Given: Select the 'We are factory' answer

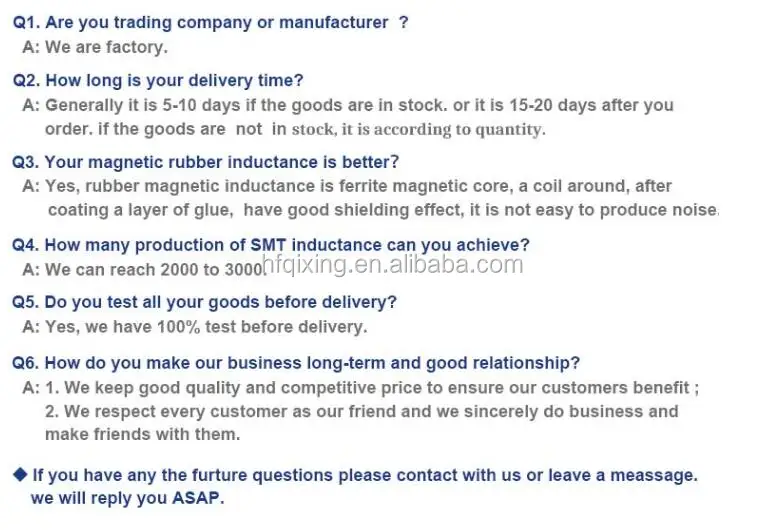Looking at the screenshot, I should pyautogui.click(x=106, y=47).
